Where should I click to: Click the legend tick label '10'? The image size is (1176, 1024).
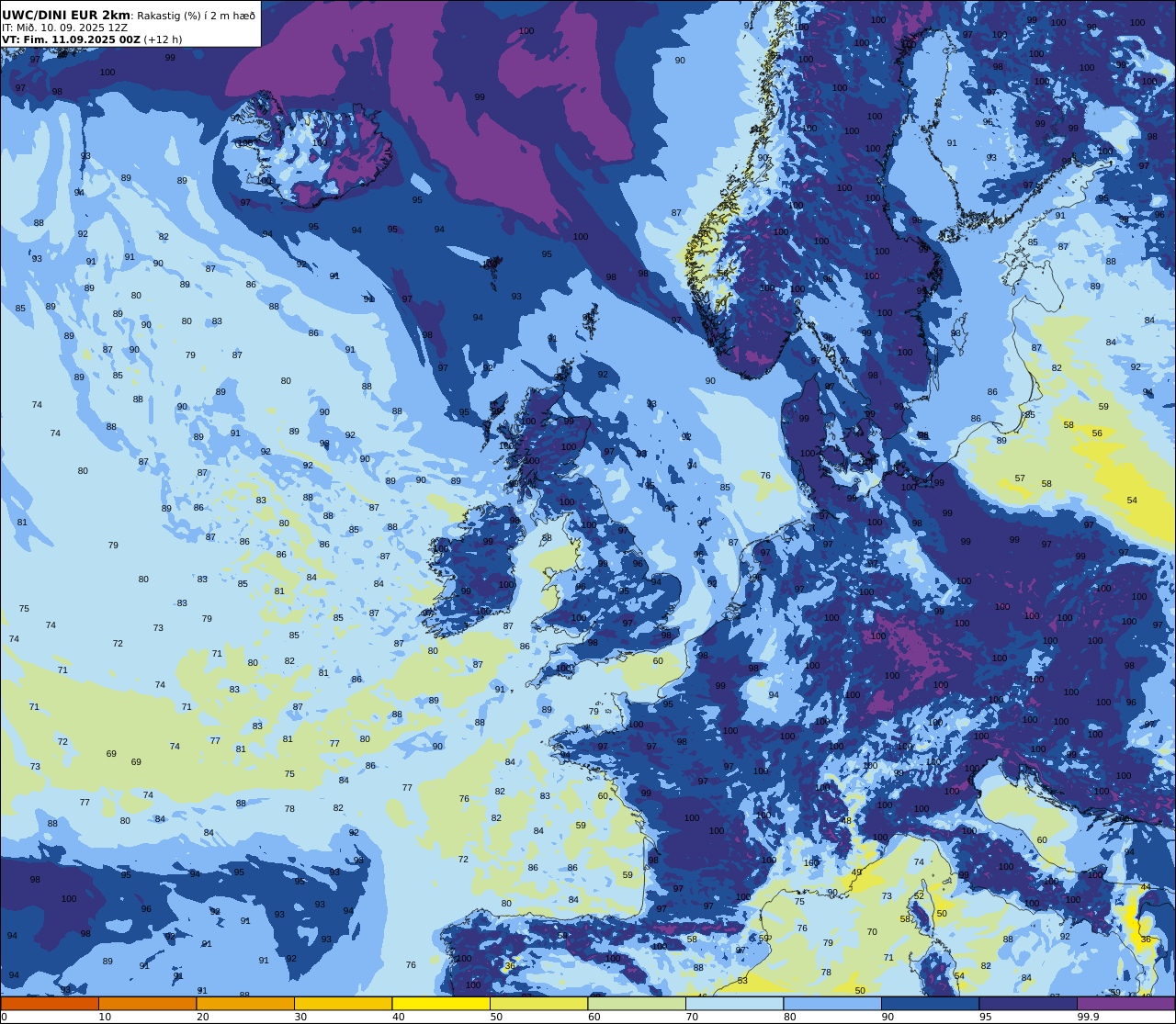coord(105,1017)
